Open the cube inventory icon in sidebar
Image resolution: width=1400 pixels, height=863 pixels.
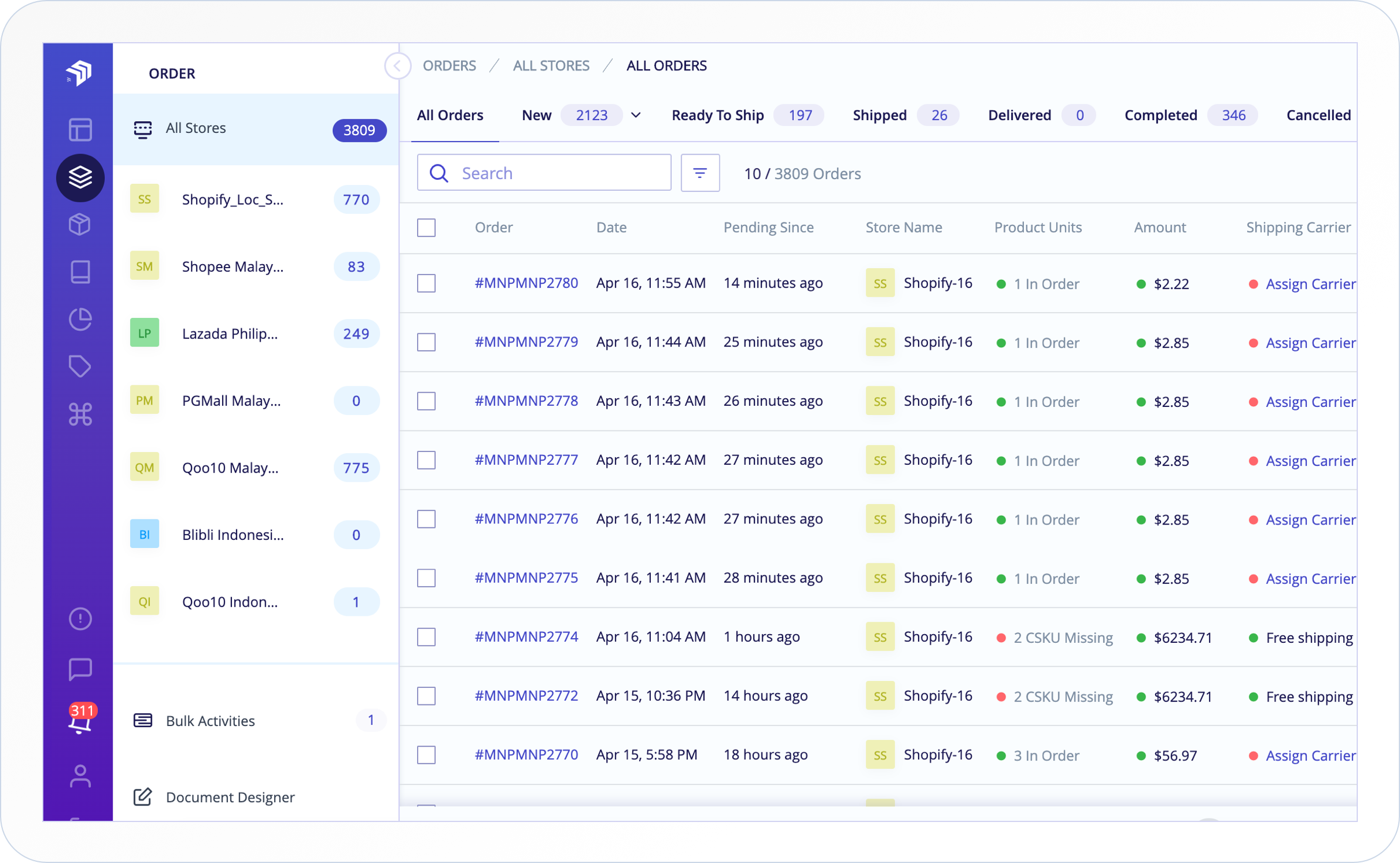[x=80, y=224]
